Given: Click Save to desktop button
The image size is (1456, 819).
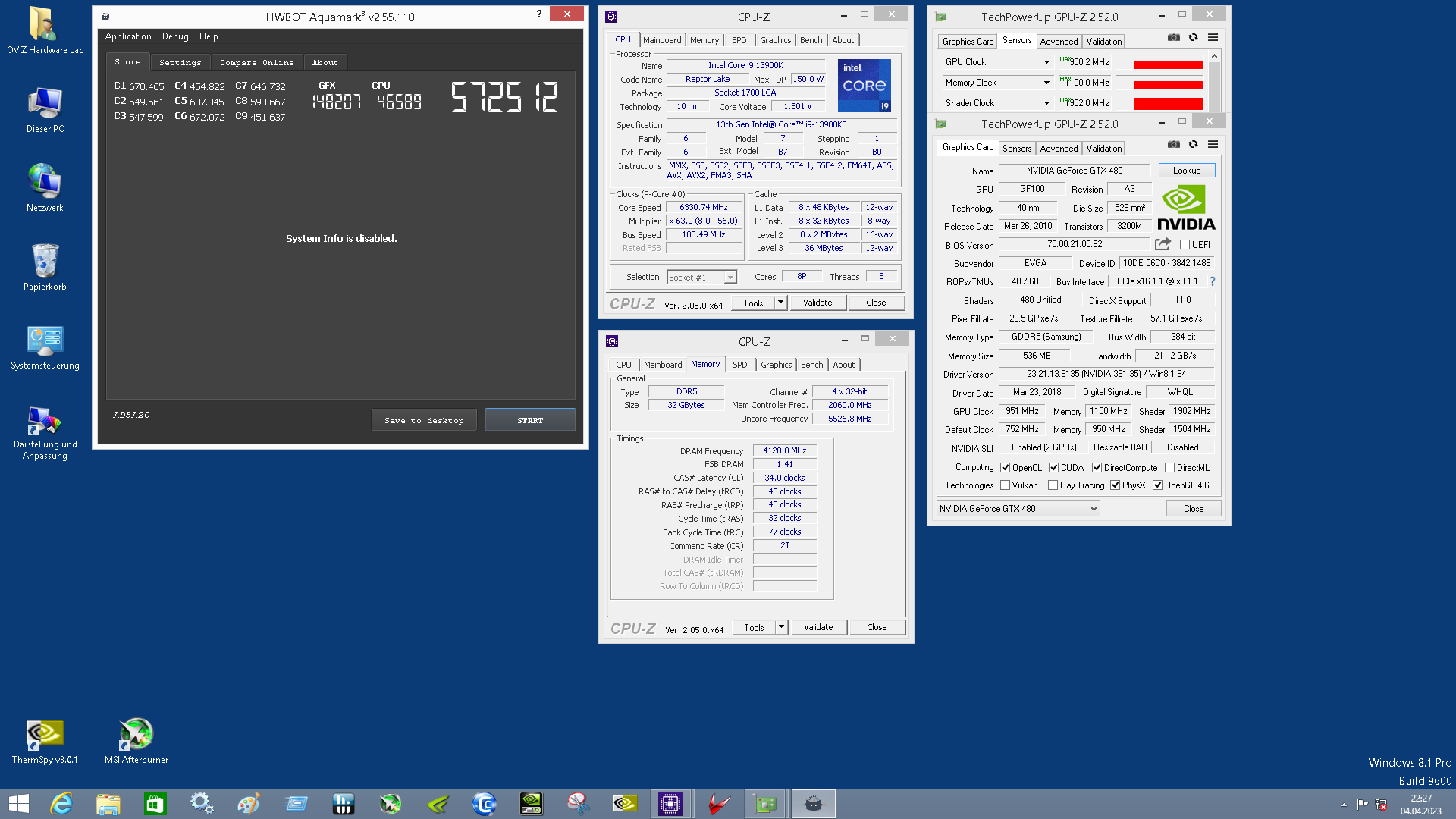Looking at the screenshot, I should point(424,420).
